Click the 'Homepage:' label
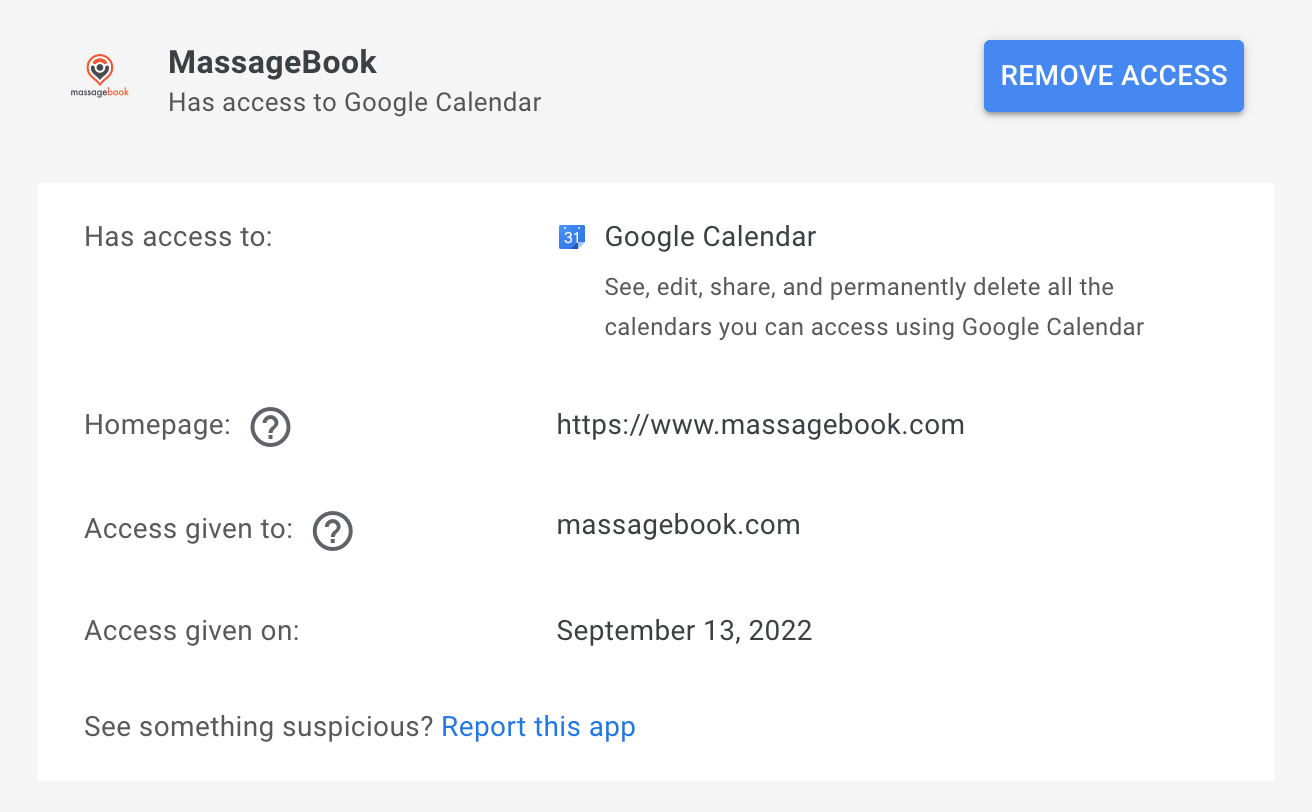 (157, 425)
